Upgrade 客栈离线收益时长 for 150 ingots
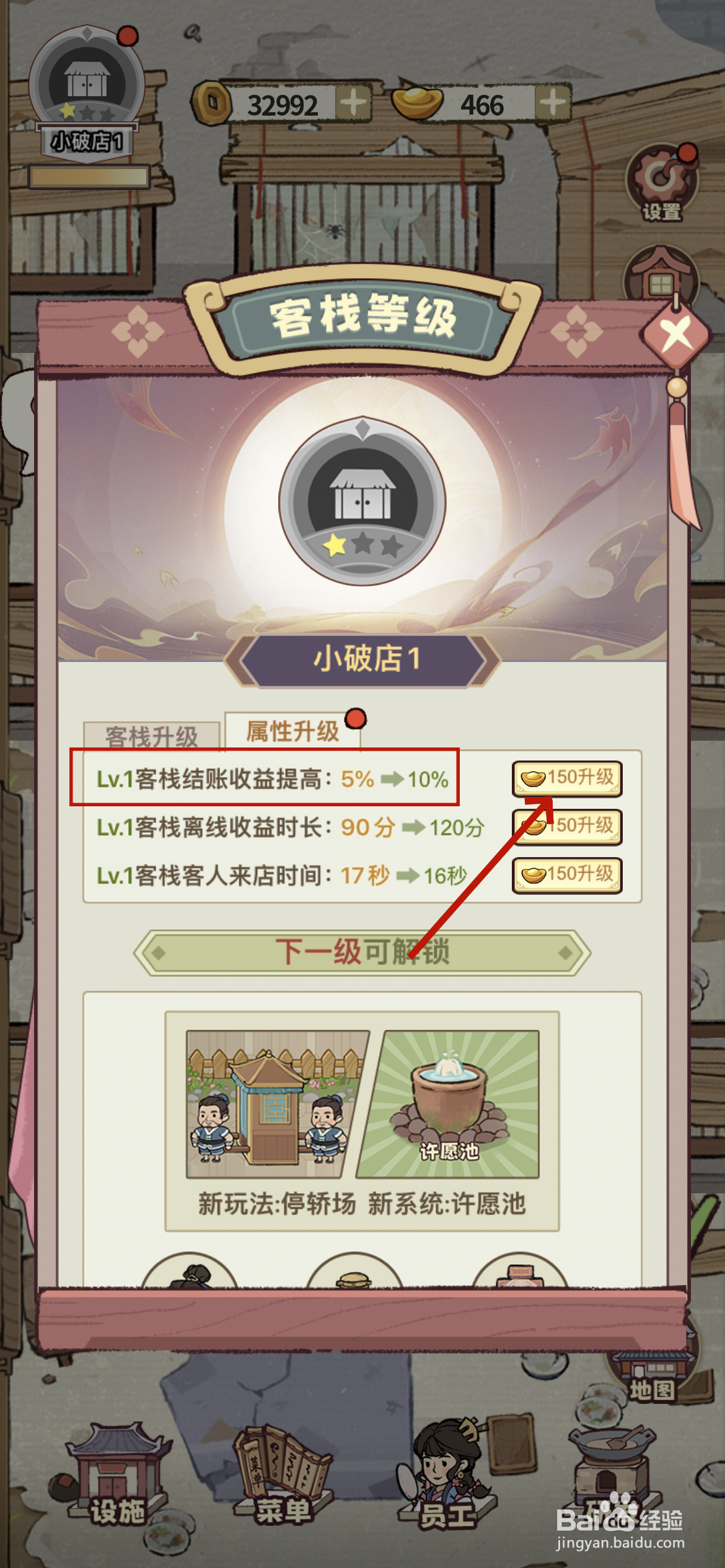Image resolution: width=725 pixels, height=1568 pixels. 567,826
